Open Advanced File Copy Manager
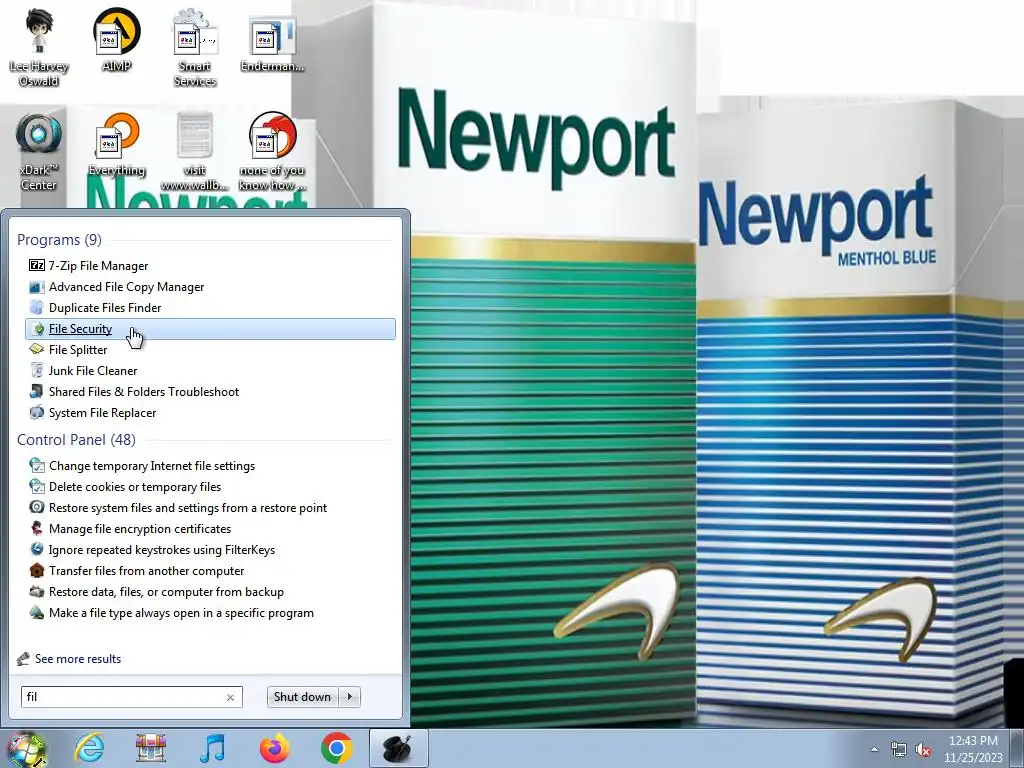This screenshot has height=768, width=1024. [210, 287]
